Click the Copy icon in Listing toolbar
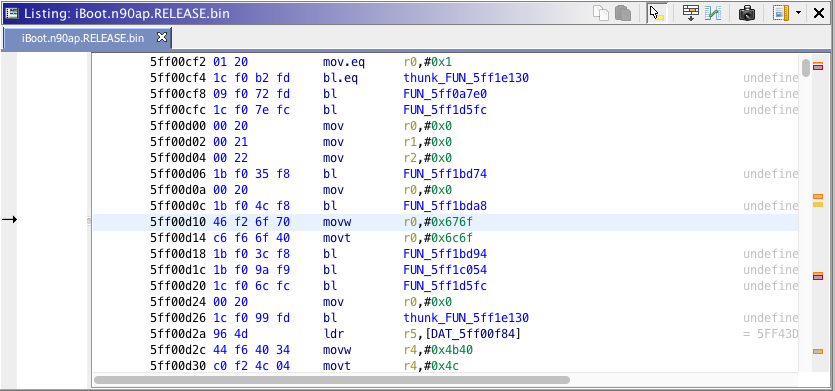Image resolution: width=835 pixels, height=391 pixels. [x=601, y=13]
